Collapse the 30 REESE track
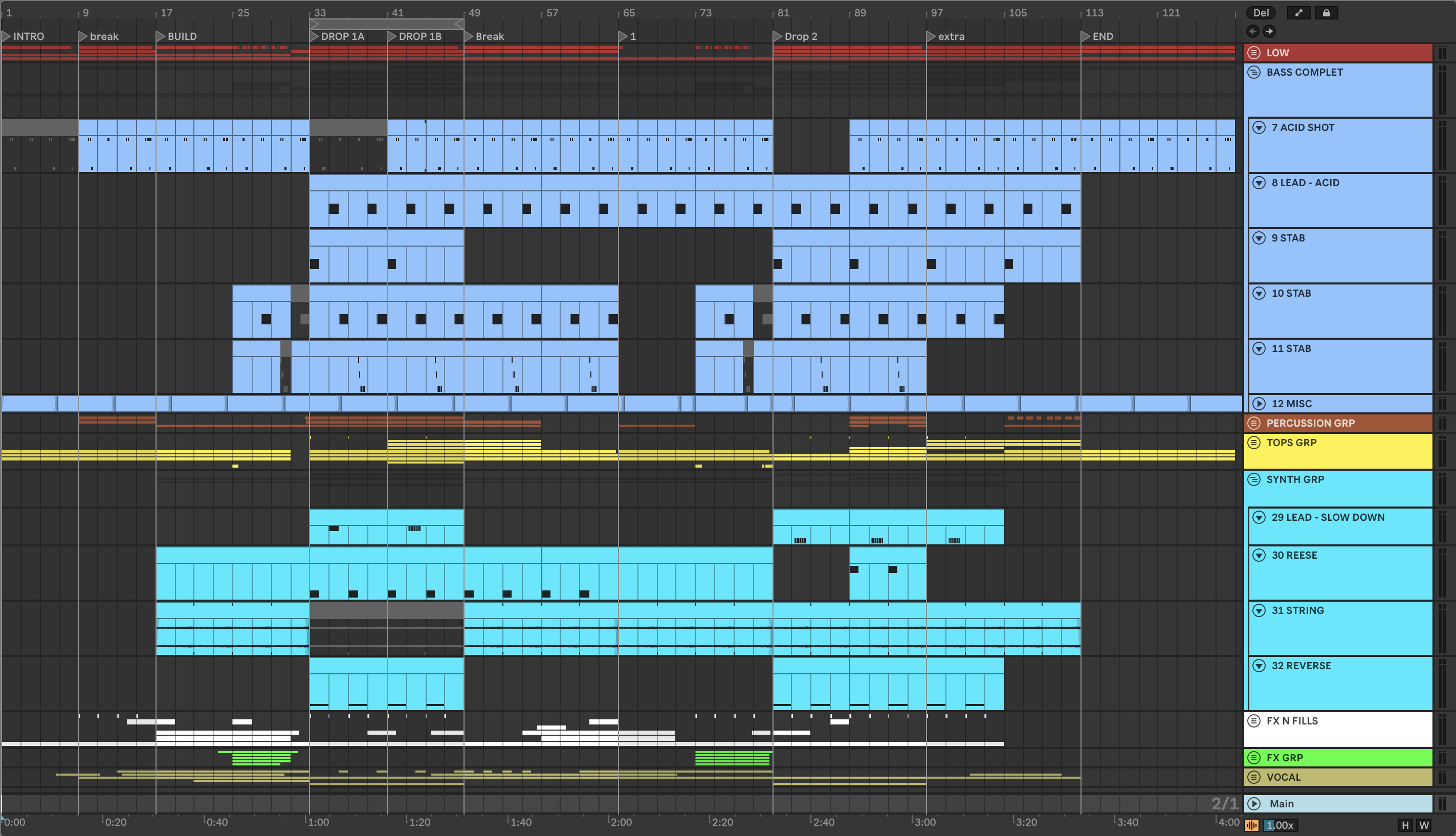 pyautogui.click(x=1259, y=555)
